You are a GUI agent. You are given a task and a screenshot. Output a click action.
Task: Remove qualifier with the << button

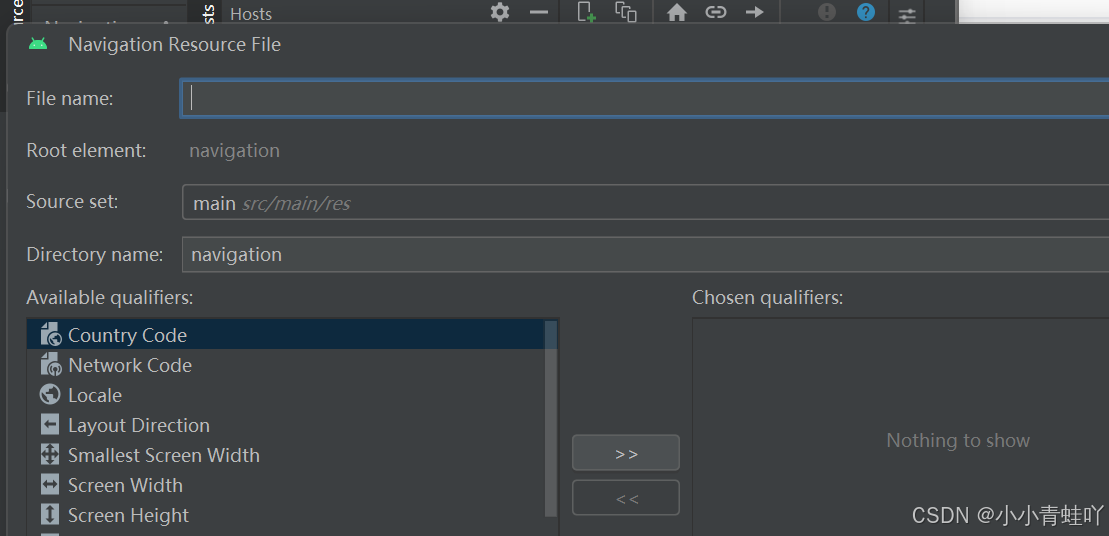[626, 498]
